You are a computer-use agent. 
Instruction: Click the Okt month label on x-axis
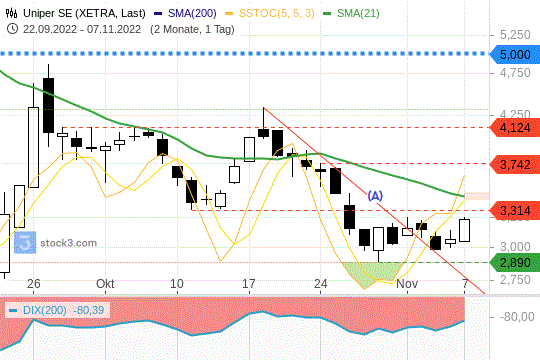(105, 284)
